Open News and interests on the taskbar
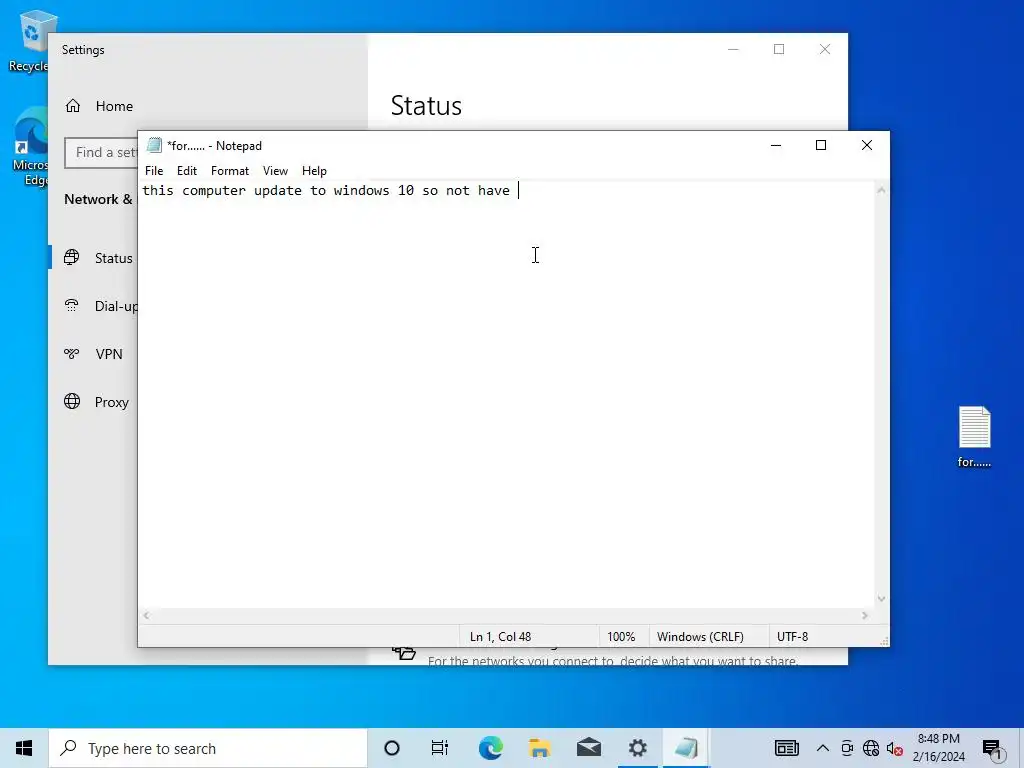Image resolution: width=1024 pixels, height=768 pixels. tap(786, 748)
